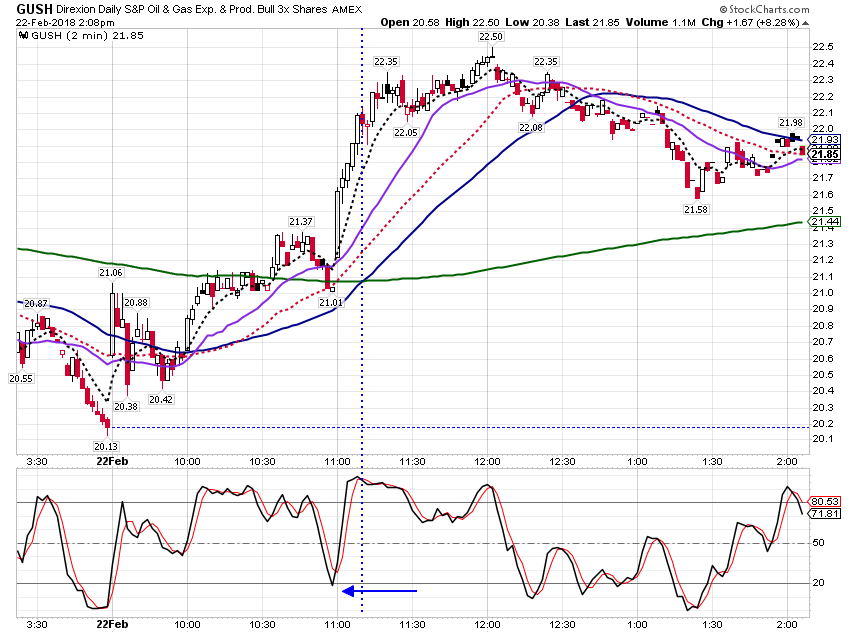Click the 22.50 peak price label on chart
Screen dimensions: 850x633
491,36
